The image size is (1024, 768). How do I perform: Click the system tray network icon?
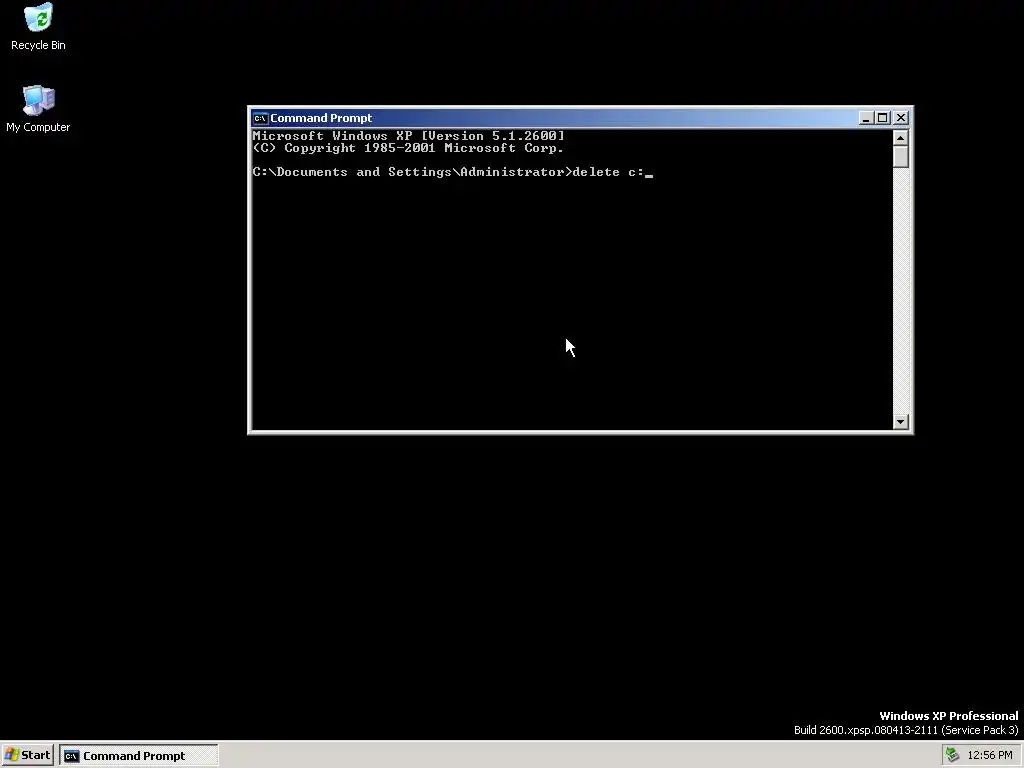(952, 755)
